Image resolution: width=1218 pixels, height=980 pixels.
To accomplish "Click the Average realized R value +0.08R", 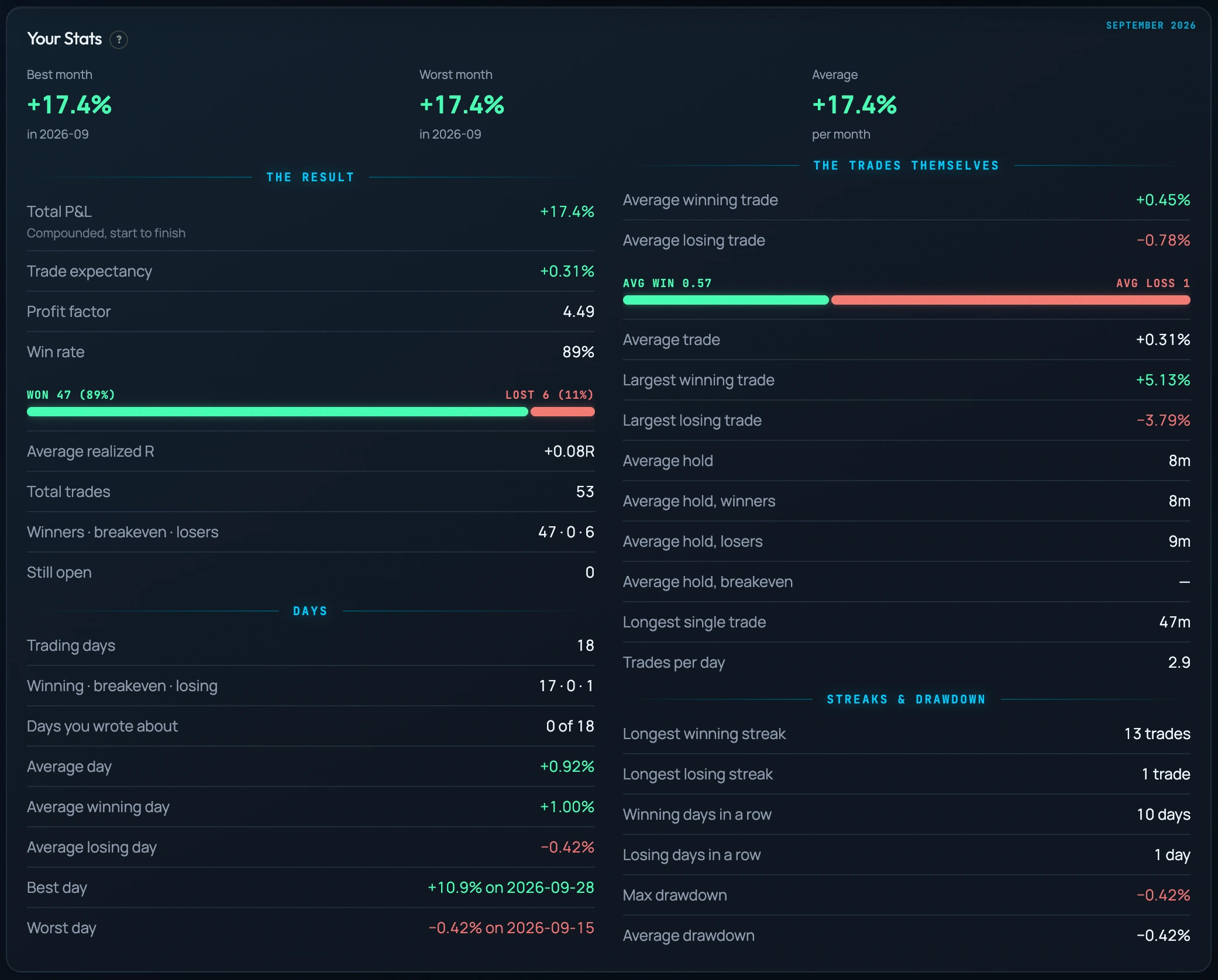I will tap(569, 451).
